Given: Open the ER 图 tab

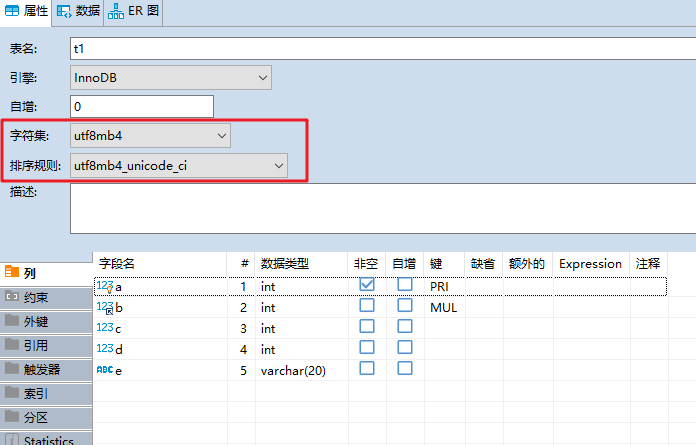Looking at the screenshot, I should pos(134,11).
